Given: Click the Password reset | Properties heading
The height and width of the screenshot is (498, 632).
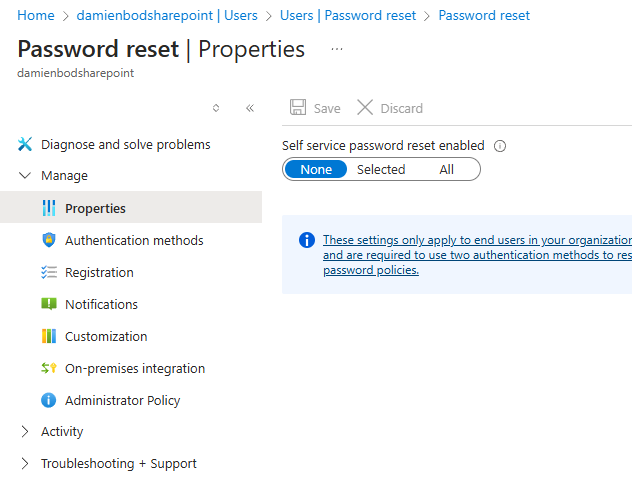Looking at the screenshot, I should click(161, 49).
